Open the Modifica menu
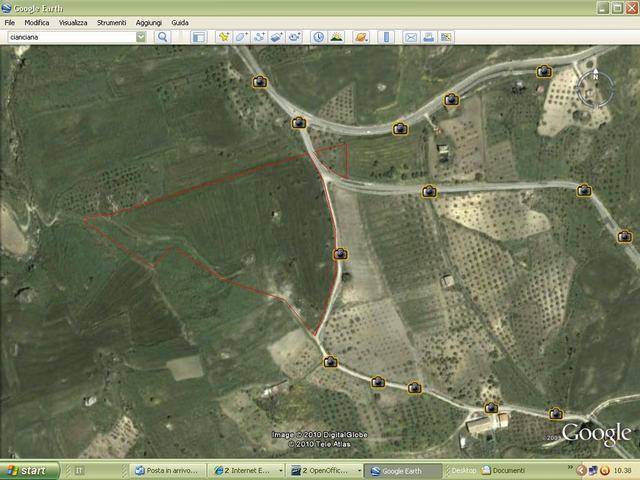The width and height of the screenshot is (640, 480). (37, 21)
